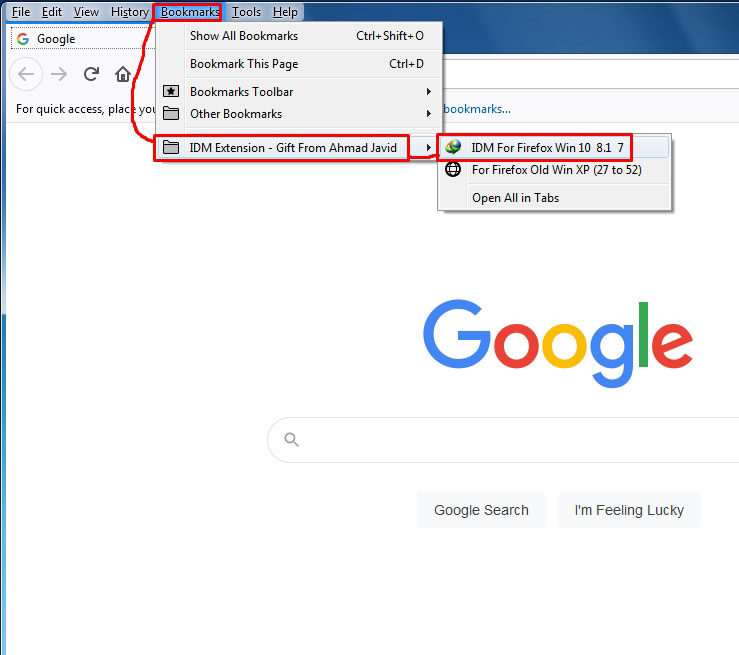The width and height of the screenshot is (739, 655).
Task: Open the File menu
Action: (x=21, y=12)
